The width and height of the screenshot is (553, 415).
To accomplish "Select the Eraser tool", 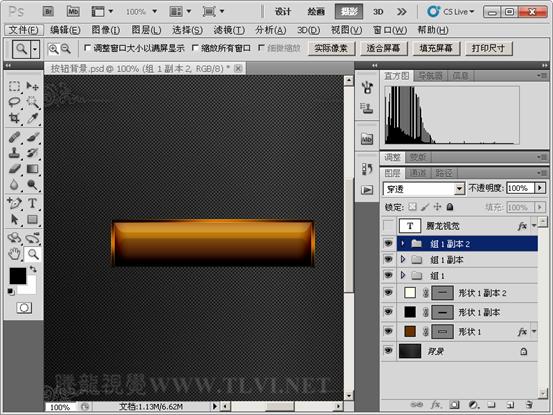I will [x=14, y=169].
